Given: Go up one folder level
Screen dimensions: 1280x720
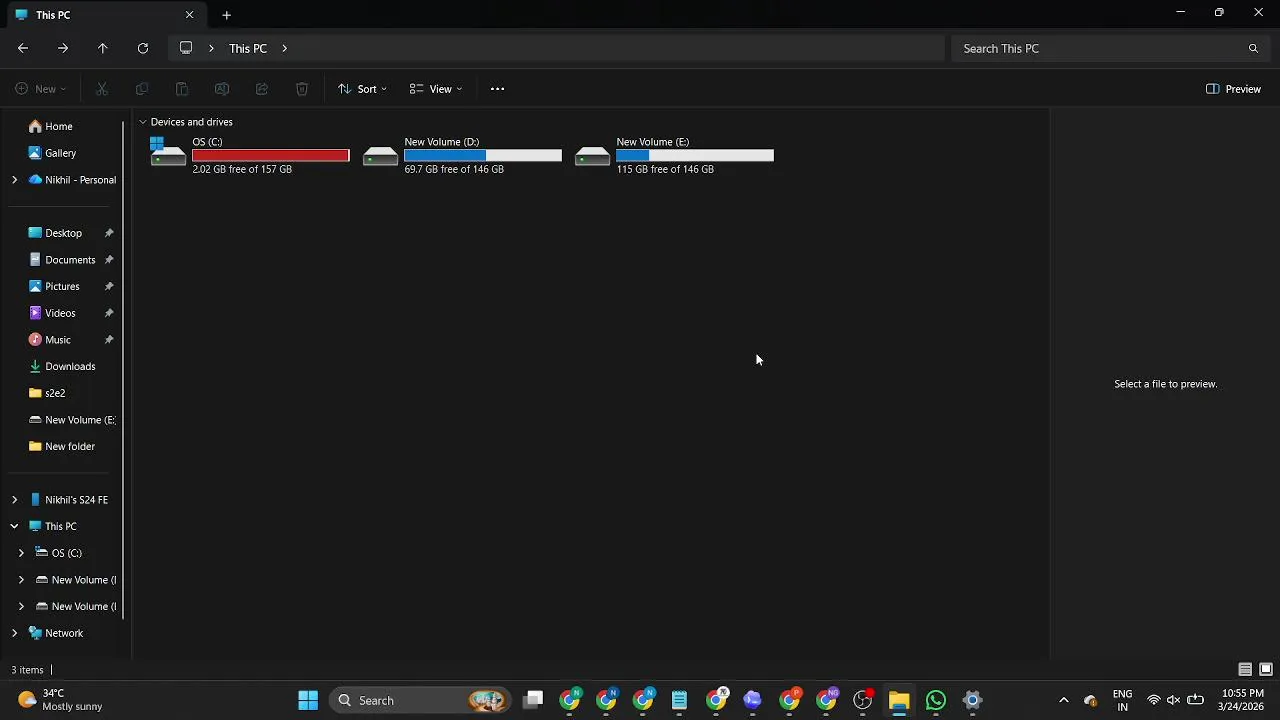Looking at the screenshot, I should click(x=102, y=48).
